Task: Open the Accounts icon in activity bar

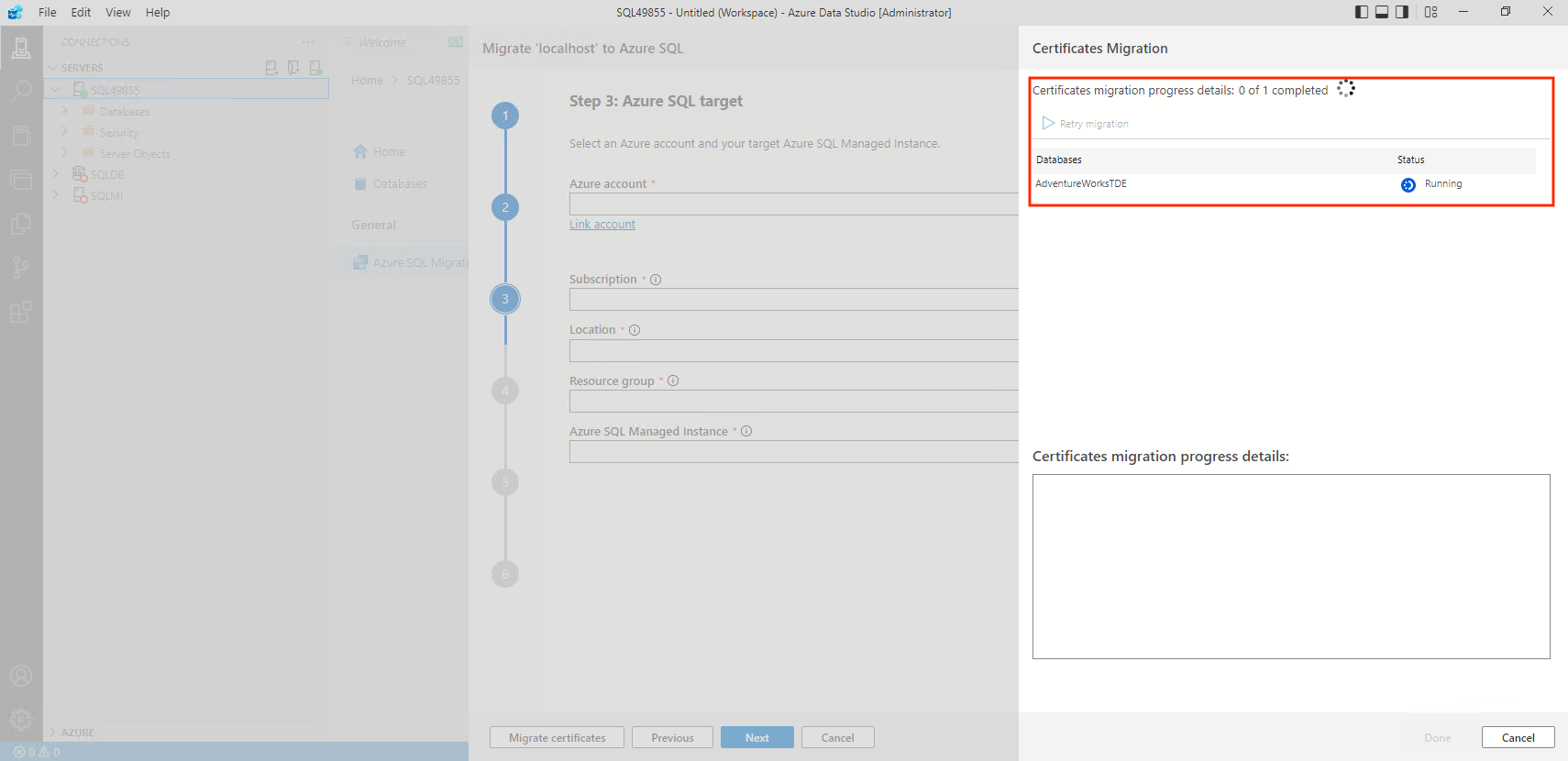Action: pyautogui.click(x=21, y=676)
